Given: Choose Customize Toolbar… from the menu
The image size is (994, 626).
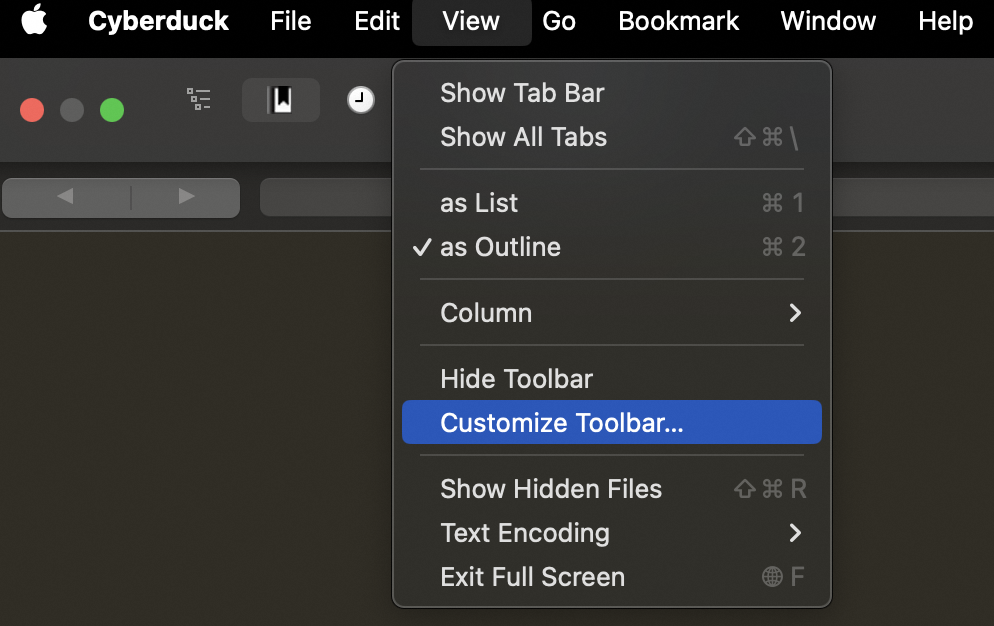Looking at the screenshot, I should 562,423.
